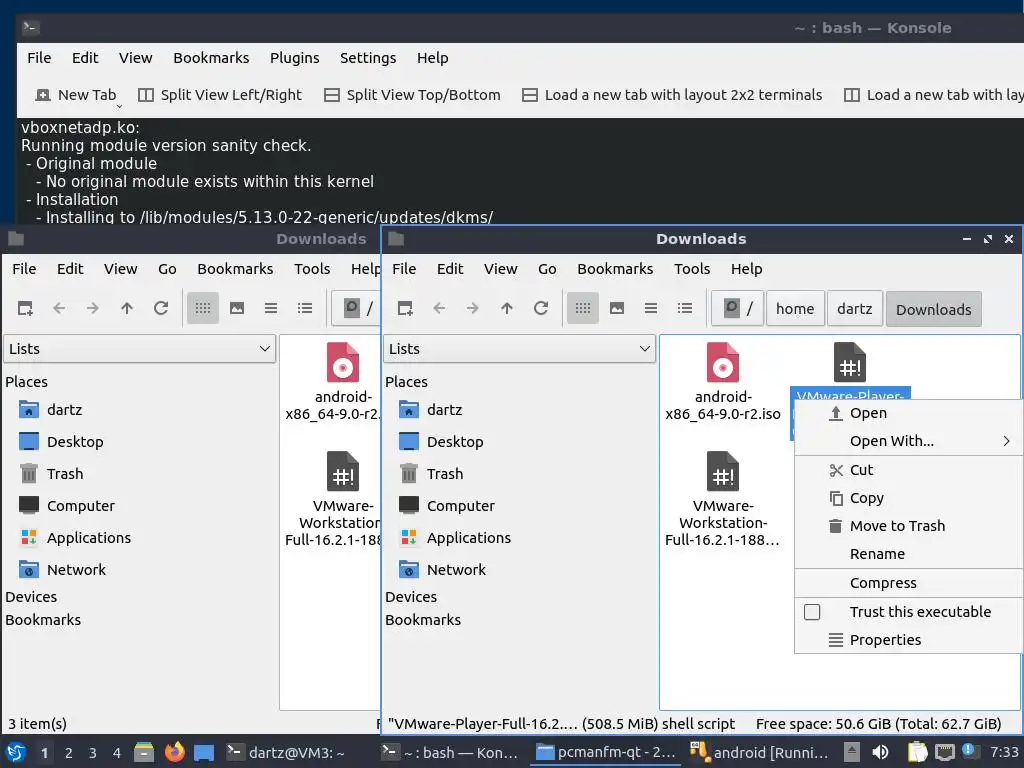This screenshot has width=1024, height=768.
Task: Select VMware-Workstation file in back window
Action: (333, 499)
